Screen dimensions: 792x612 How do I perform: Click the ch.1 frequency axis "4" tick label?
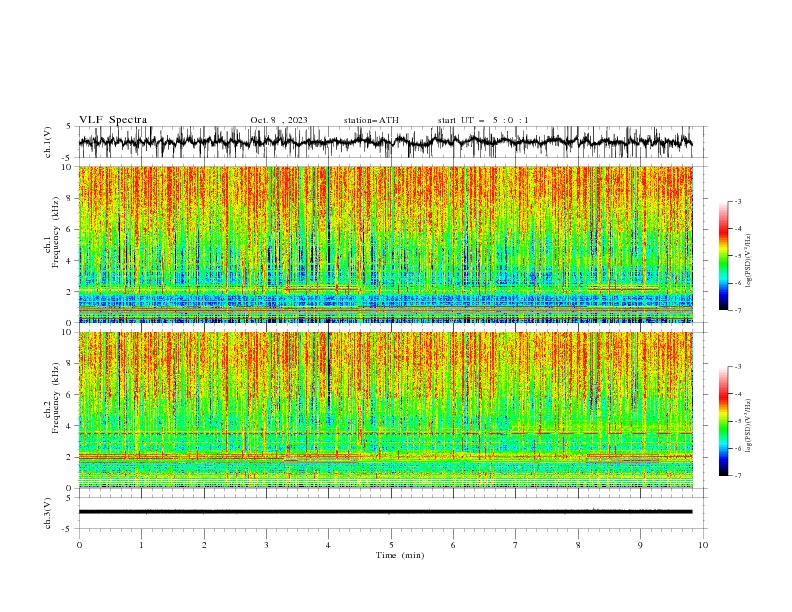coord(70,261)
